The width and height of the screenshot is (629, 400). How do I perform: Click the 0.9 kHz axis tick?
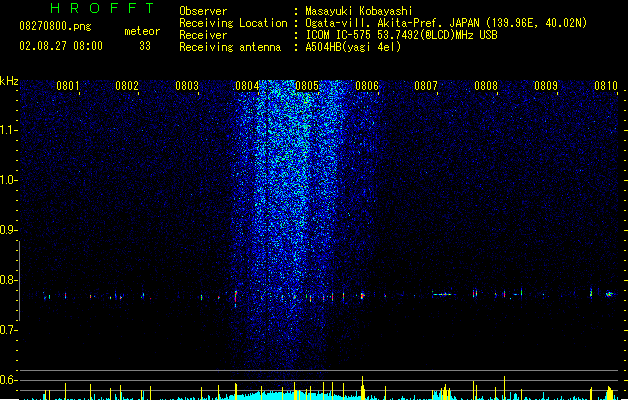tap(8, 230)
